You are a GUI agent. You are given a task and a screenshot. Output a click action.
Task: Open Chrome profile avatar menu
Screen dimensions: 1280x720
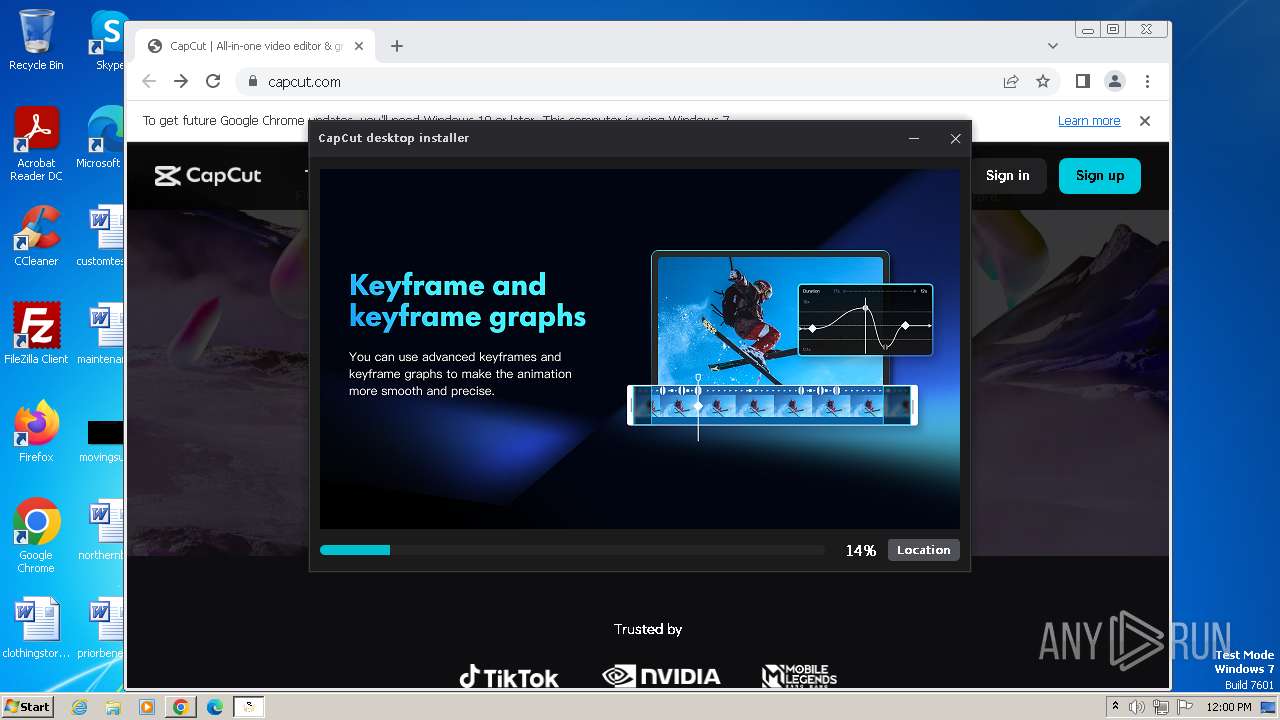tap(1115, 82)
